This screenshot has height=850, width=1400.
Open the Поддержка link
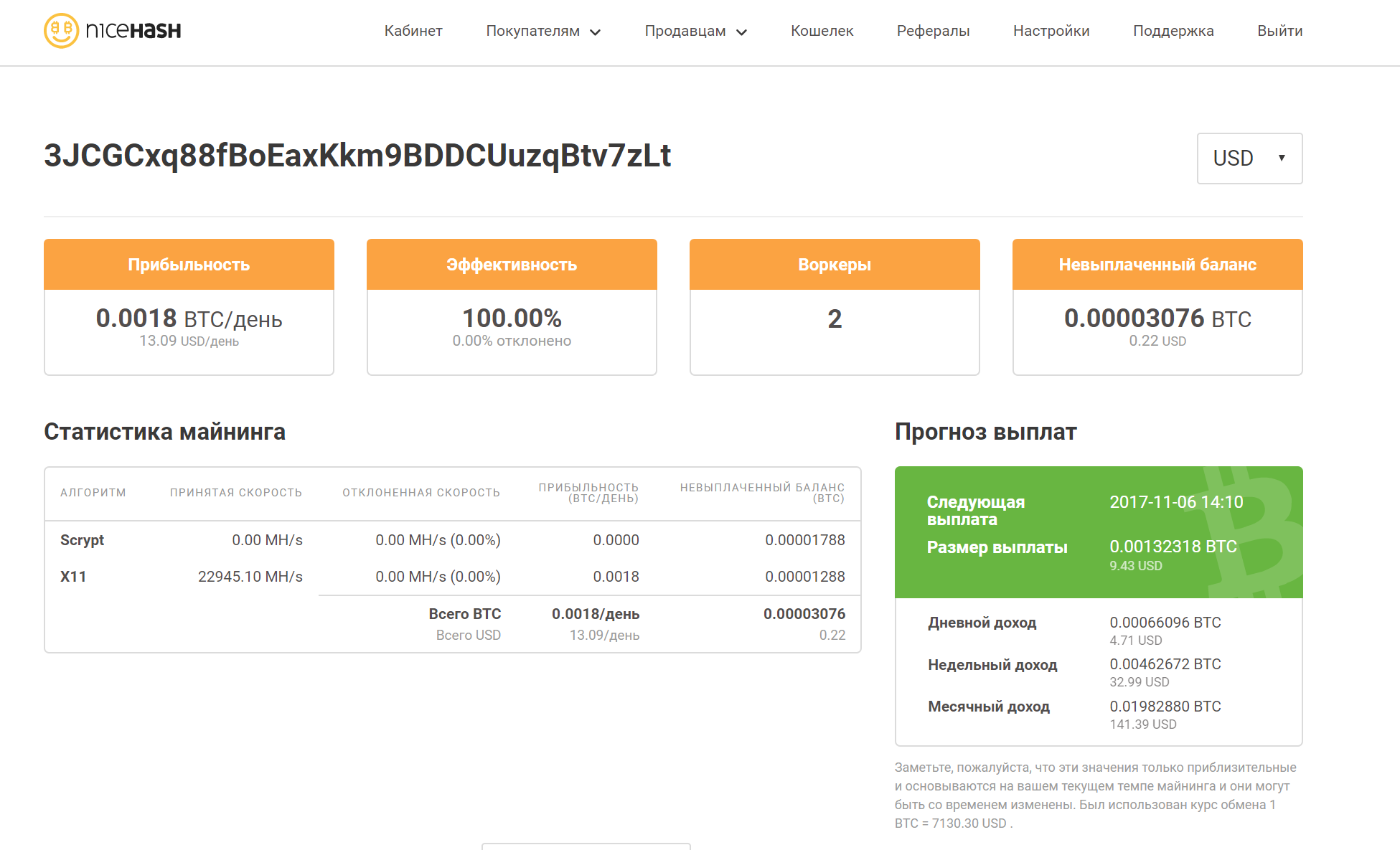pyautogui.click(x=1173, y=31)
